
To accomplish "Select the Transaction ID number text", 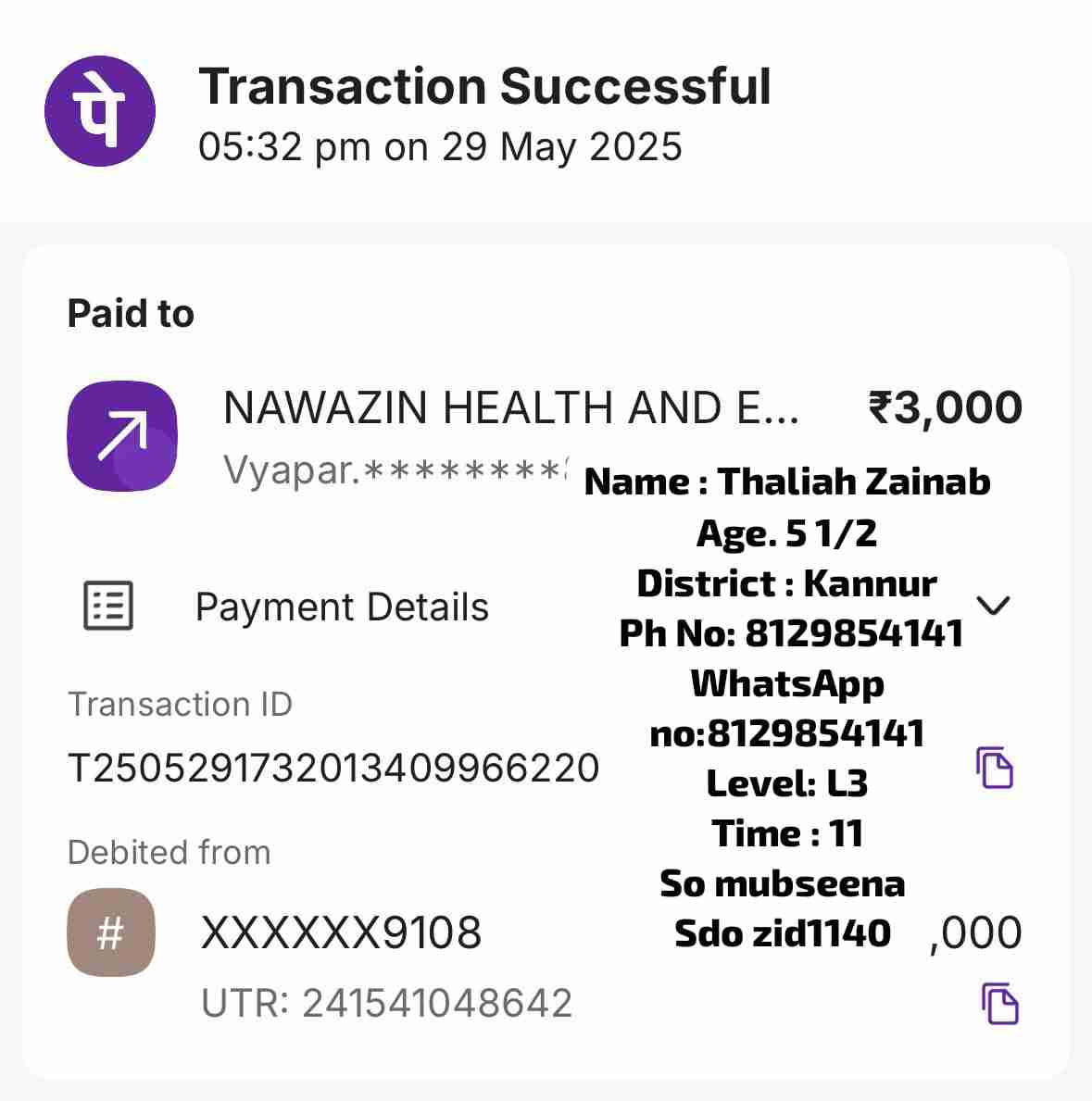I will point(333,769).
